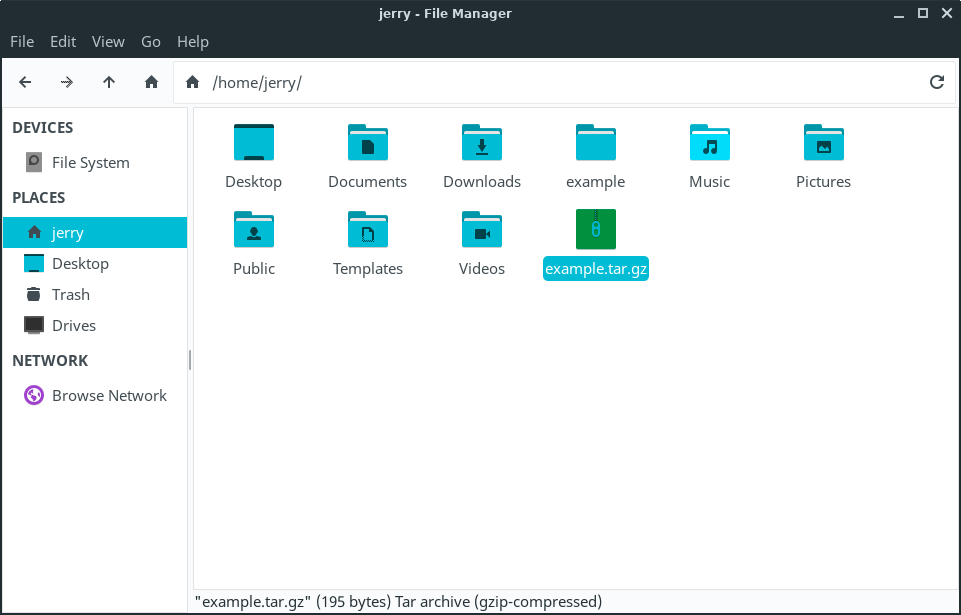Reload the folder with the refresh icon

(x=937, y=82)
